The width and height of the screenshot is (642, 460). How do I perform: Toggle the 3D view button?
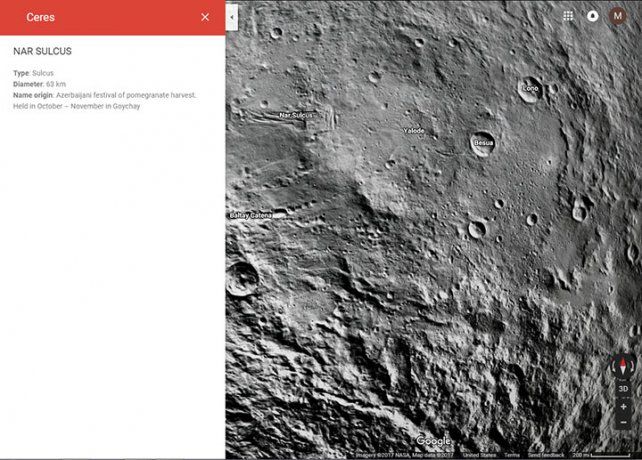[x=623, y=388]
